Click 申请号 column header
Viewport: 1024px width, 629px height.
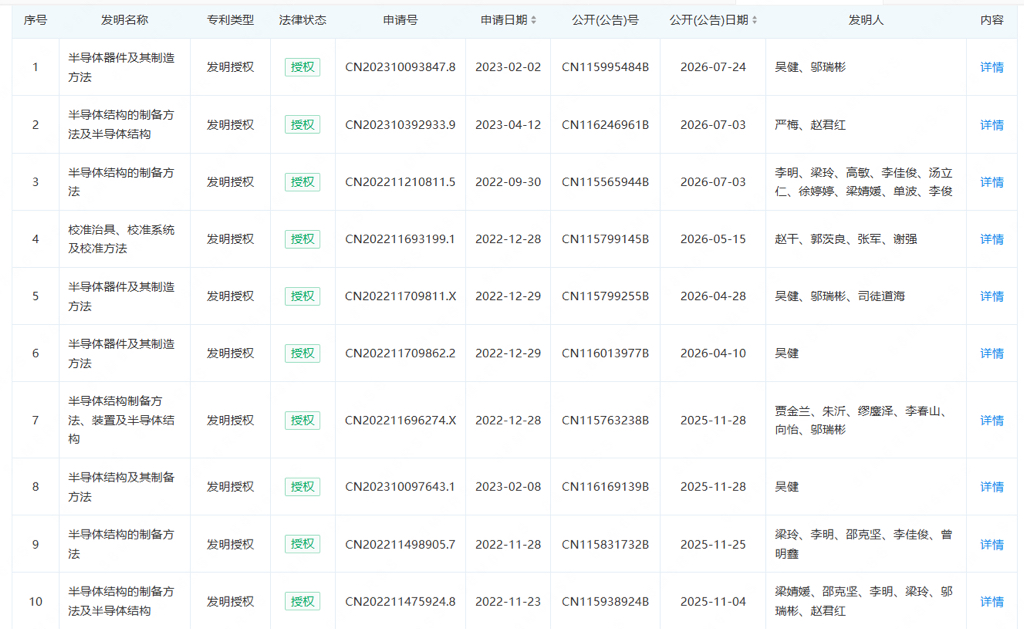coord(400,20)
